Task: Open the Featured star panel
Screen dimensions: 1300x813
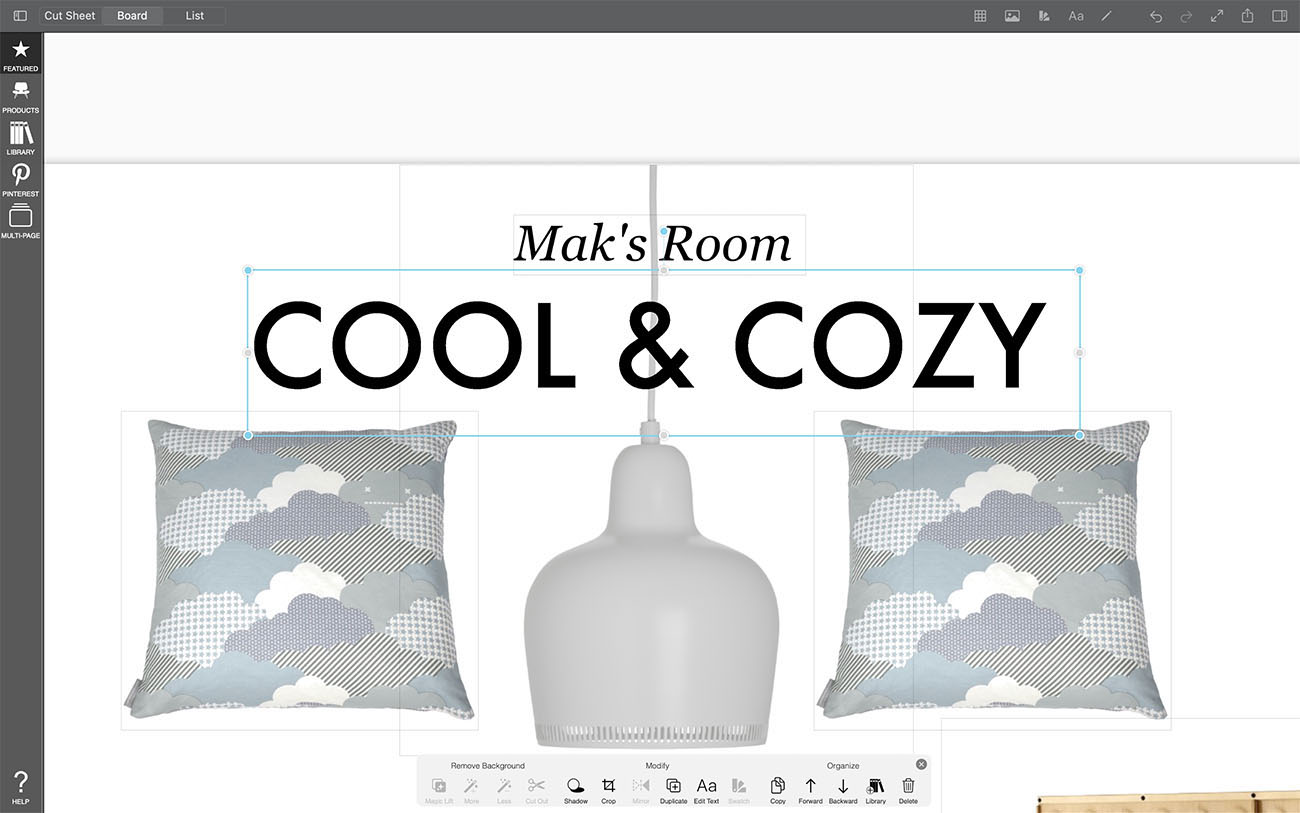Action: point(20,54)
